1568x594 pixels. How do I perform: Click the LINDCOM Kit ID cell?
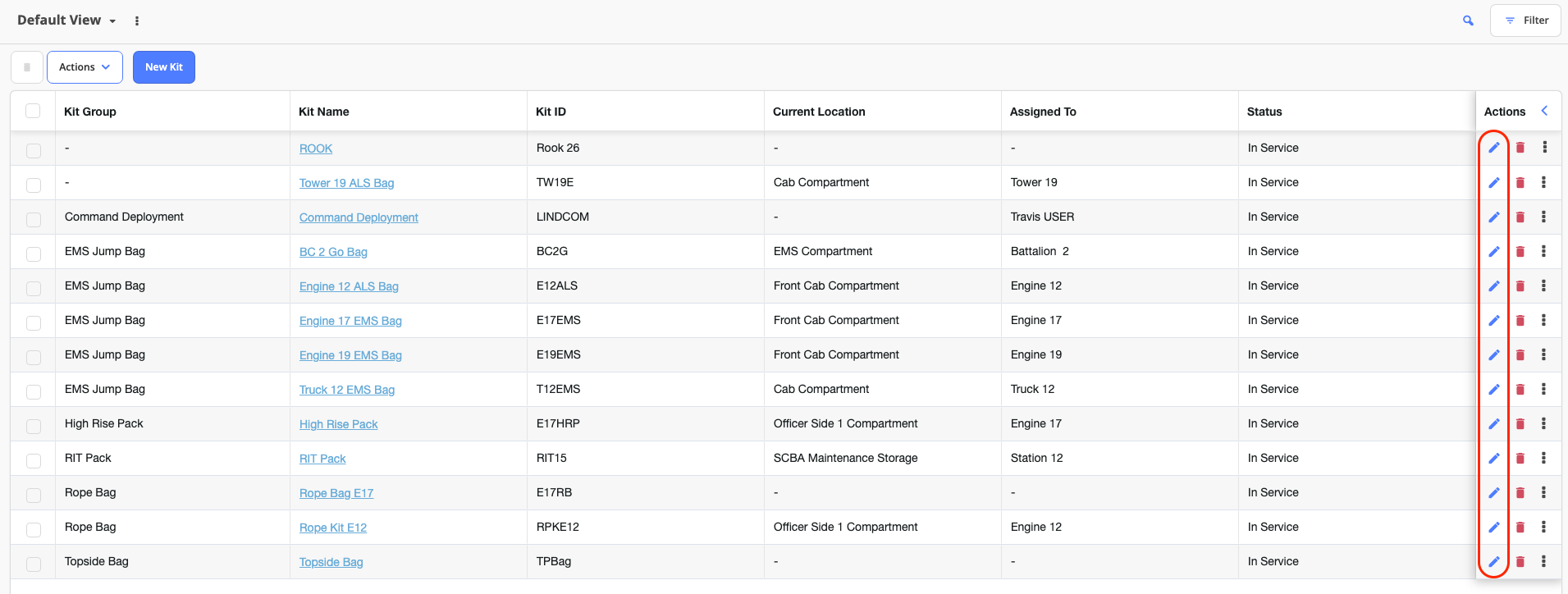pos(645,217)
